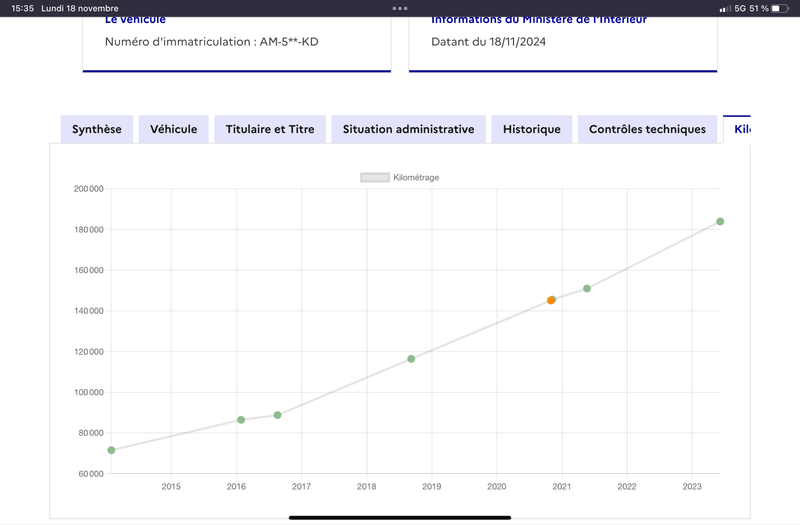The height and width of the screenshot is (525, 800).
Task: Click the Le véhicule heading
Action: 135,20
